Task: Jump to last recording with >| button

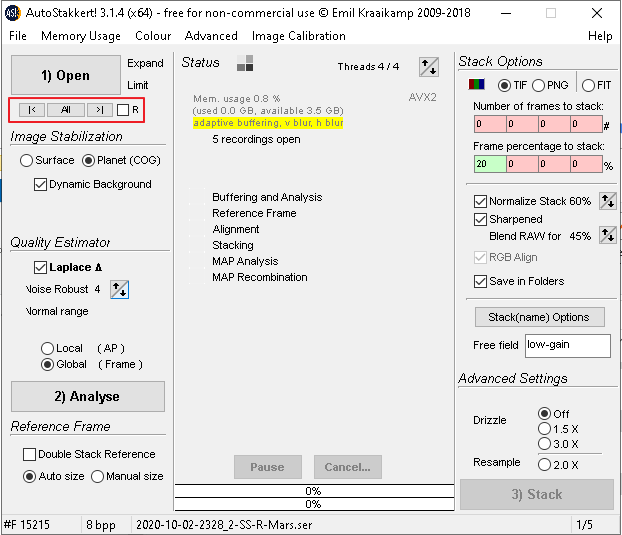Action: pos(98,109)
